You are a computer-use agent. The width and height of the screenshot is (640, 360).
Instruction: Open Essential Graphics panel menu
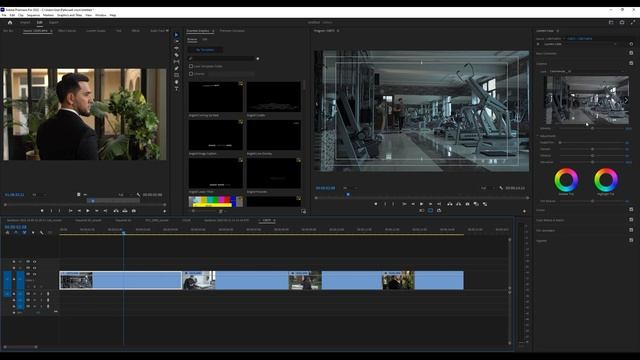pos(213,31)
